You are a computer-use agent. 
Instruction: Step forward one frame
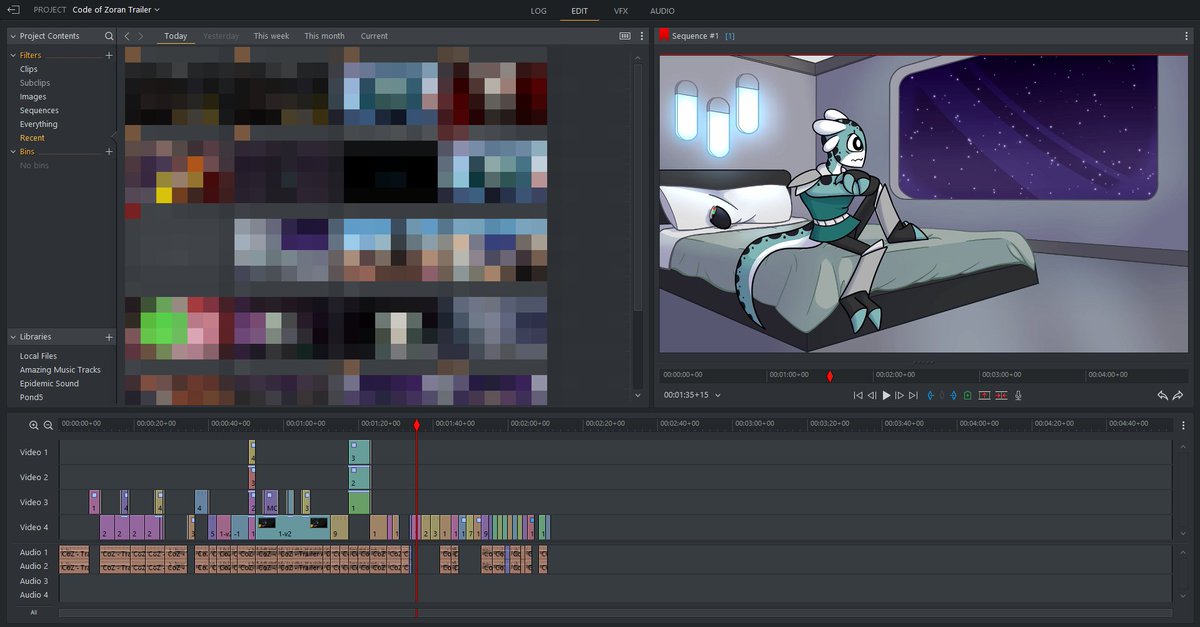click(x=900, y=396)
